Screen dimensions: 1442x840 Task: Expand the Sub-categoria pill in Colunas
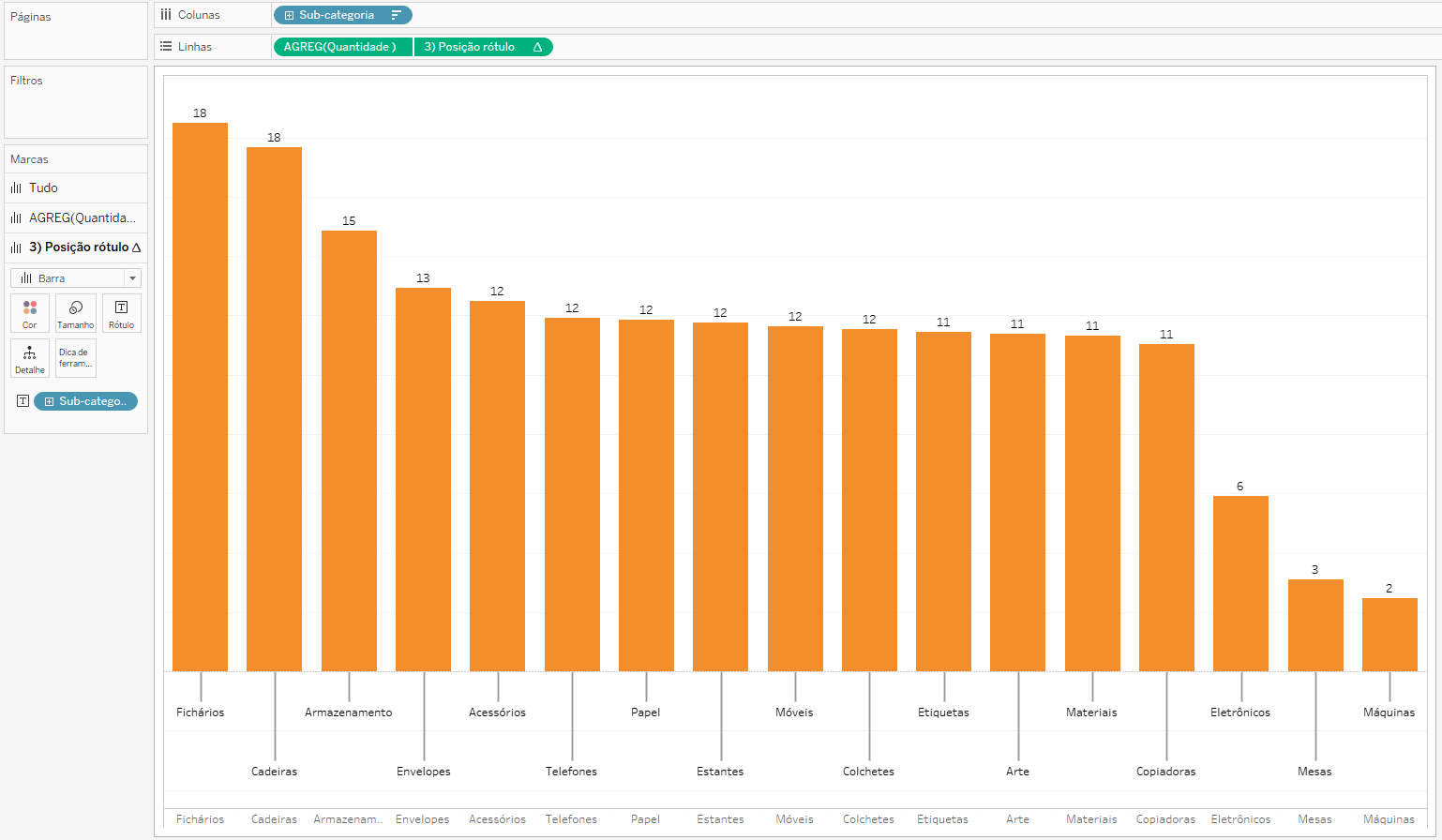point(289,15)
